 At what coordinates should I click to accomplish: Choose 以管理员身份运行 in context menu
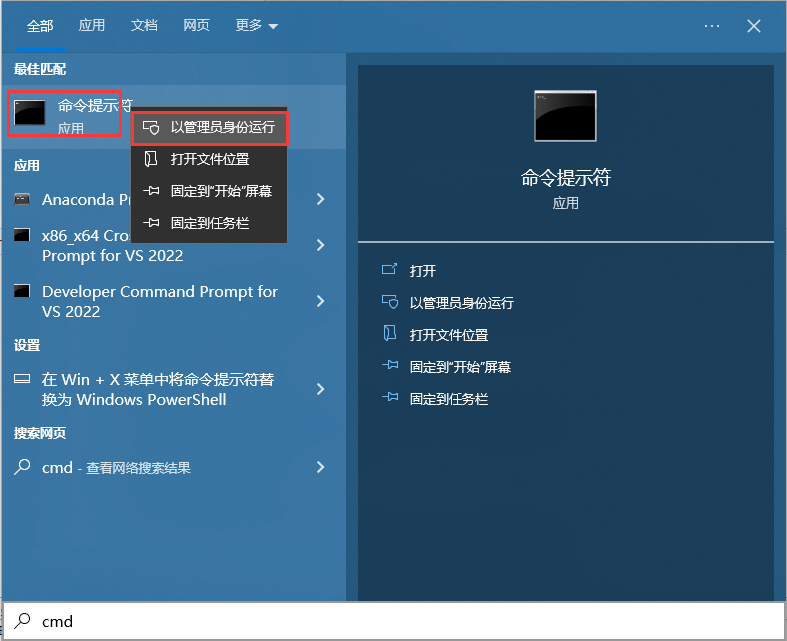(x=209, y=127)
